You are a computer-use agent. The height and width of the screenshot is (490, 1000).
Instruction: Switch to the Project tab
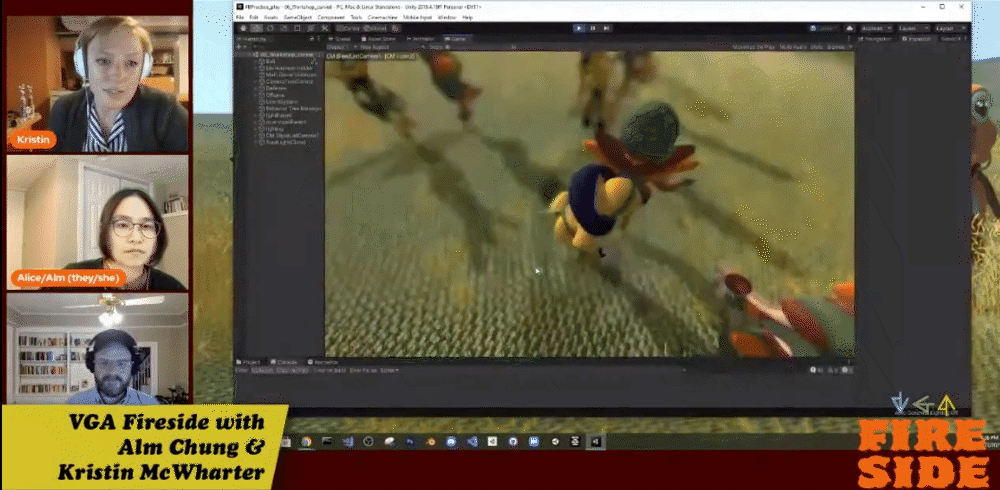248,362
